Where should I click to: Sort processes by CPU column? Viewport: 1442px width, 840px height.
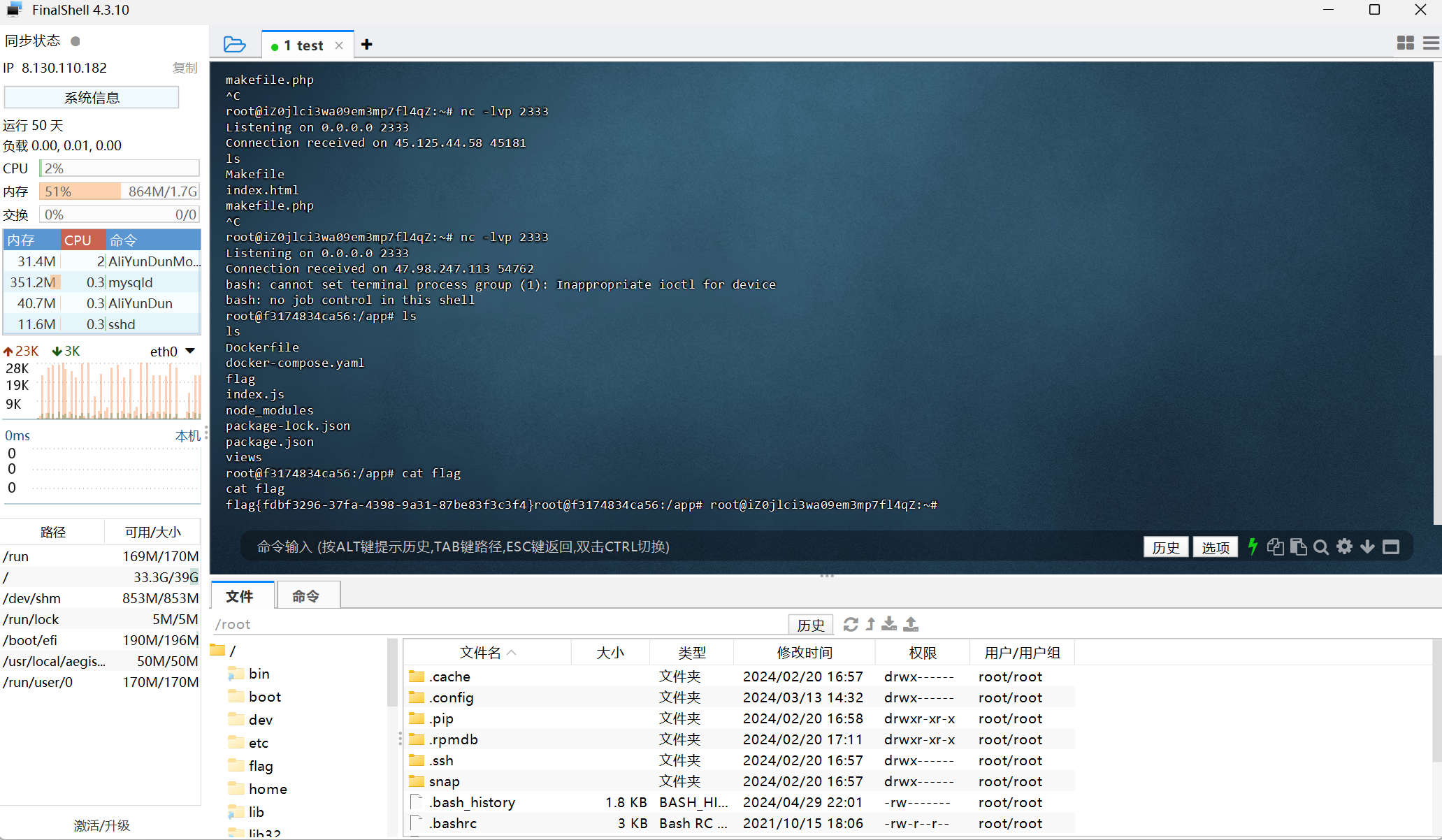[83, 240]
